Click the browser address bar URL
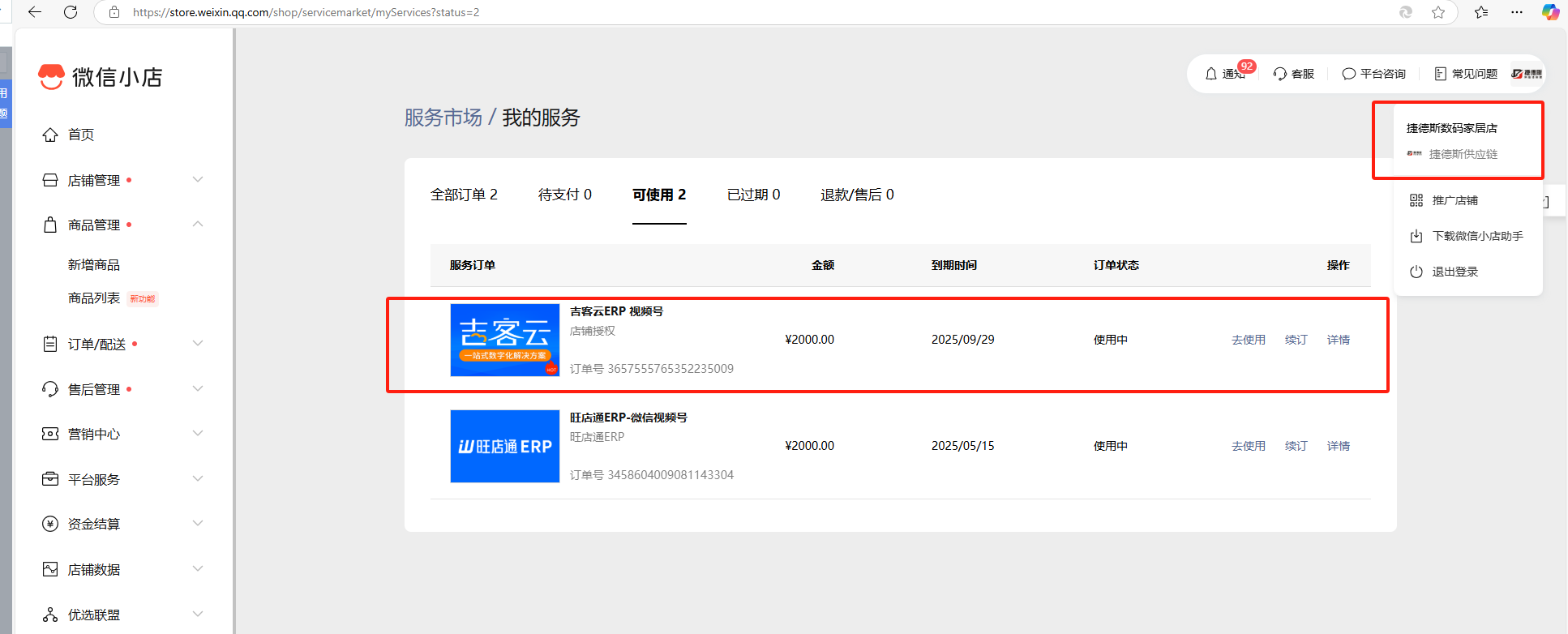This screenshot has width=1568, height=634. [306, 12]
